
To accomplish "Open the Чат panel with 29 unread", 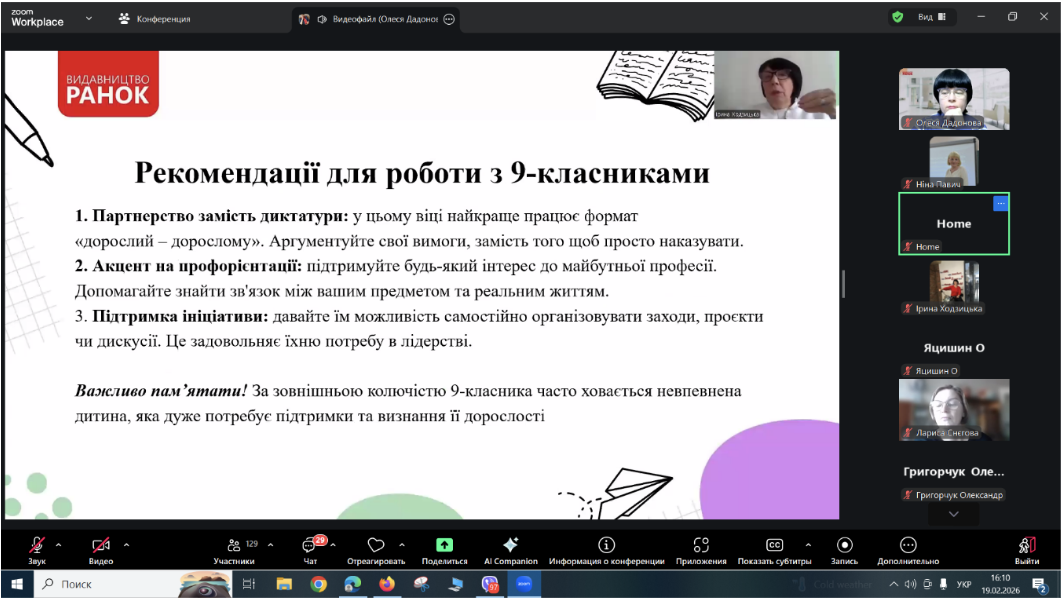I will pos(311,550).
